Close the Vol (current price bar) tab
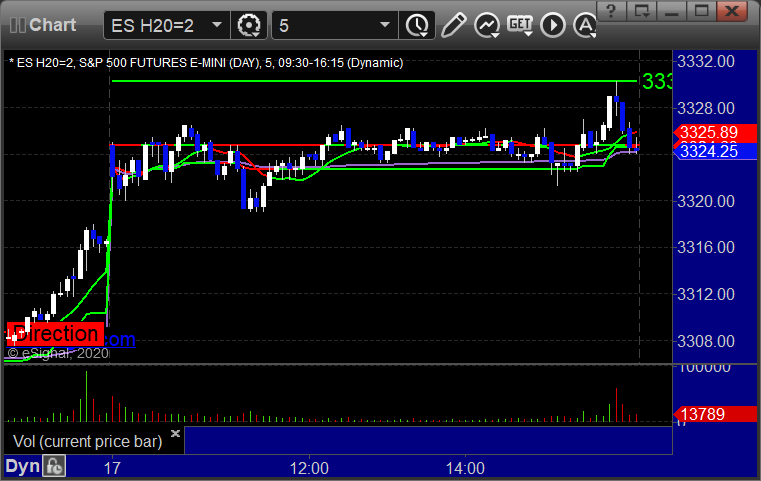This screenshot has height=481, width=761. pos(175,434)
